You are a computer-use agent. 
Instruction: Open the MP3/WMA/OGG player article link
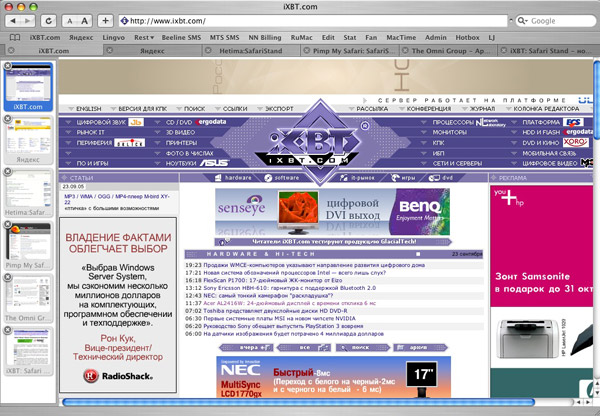117,199
